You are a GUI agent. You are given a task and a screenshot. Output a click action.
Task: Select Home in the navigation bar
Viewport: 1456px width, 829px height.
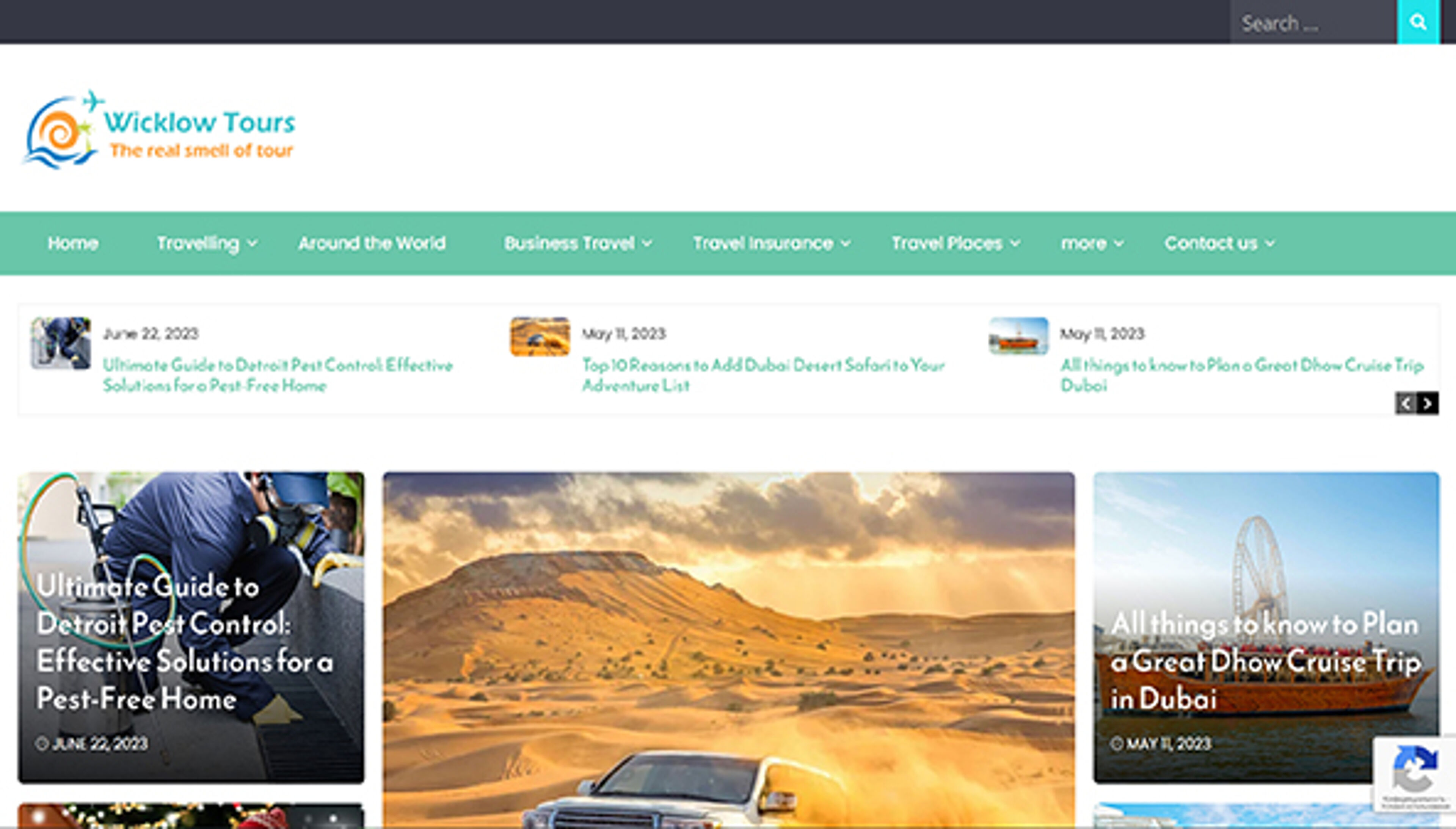[x=73, y=243]
